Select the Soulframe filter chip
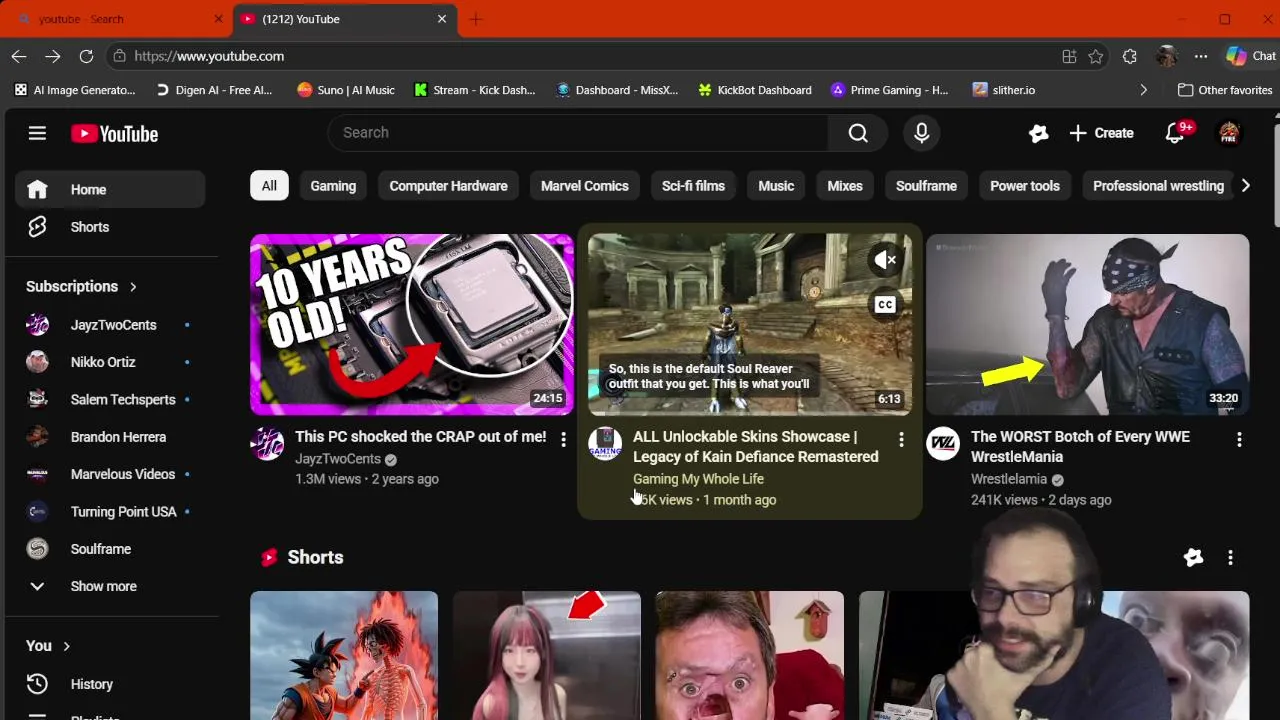Image resolution: width=1280 pixels, height=720 pixels. click(x=926, y=186)
